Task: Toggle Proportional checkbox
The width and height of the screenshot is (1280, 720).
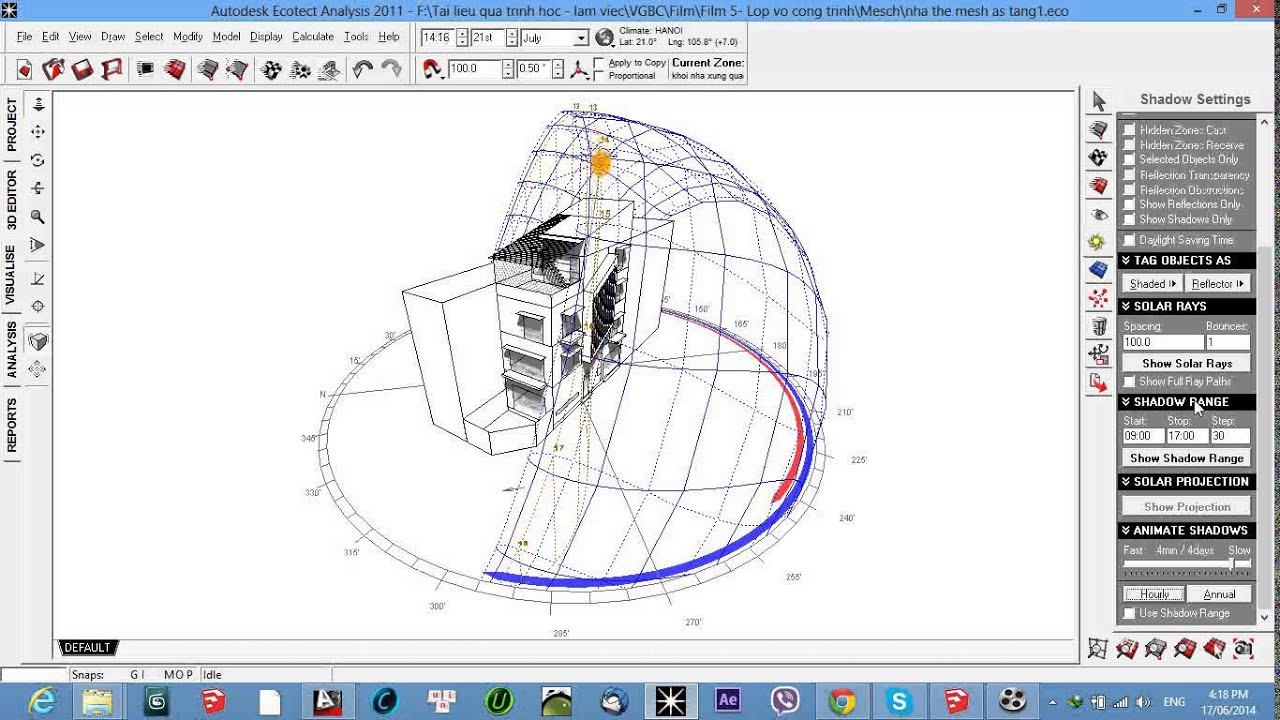Action: tap(599, 76)
